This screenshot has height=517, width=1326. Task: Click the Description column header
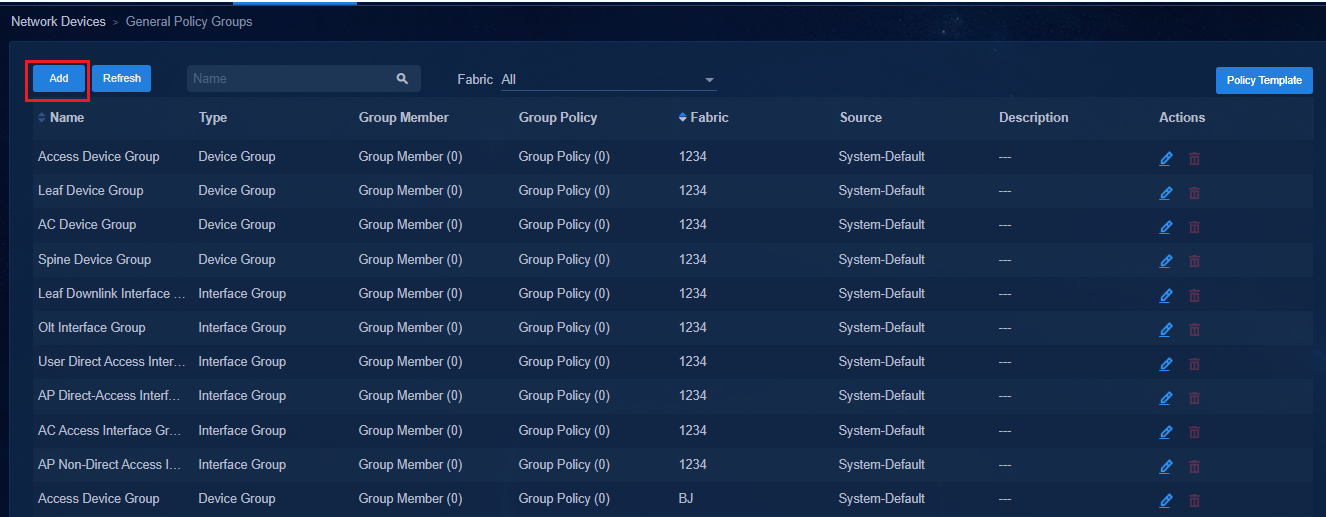[1034, 117]
